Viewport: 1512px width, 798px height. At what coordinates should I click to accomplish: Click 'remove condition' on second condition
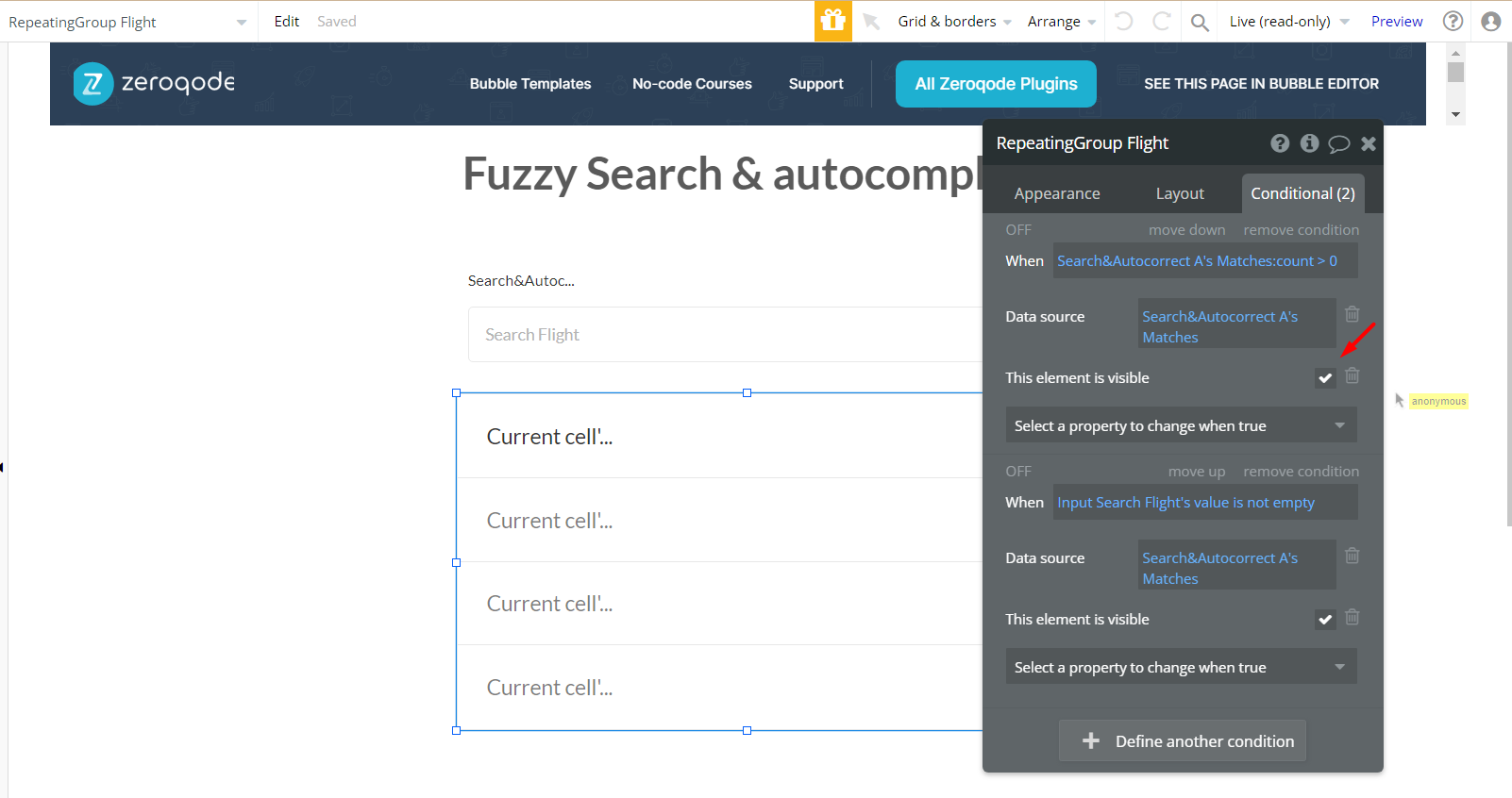pos(1302,472)
